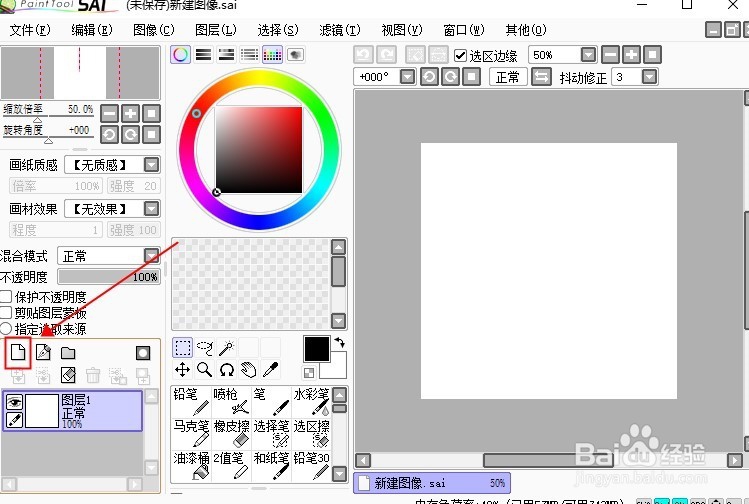Select the 指定选取来源 option
The image size is (749, 504).
click(x=6, y=328)
